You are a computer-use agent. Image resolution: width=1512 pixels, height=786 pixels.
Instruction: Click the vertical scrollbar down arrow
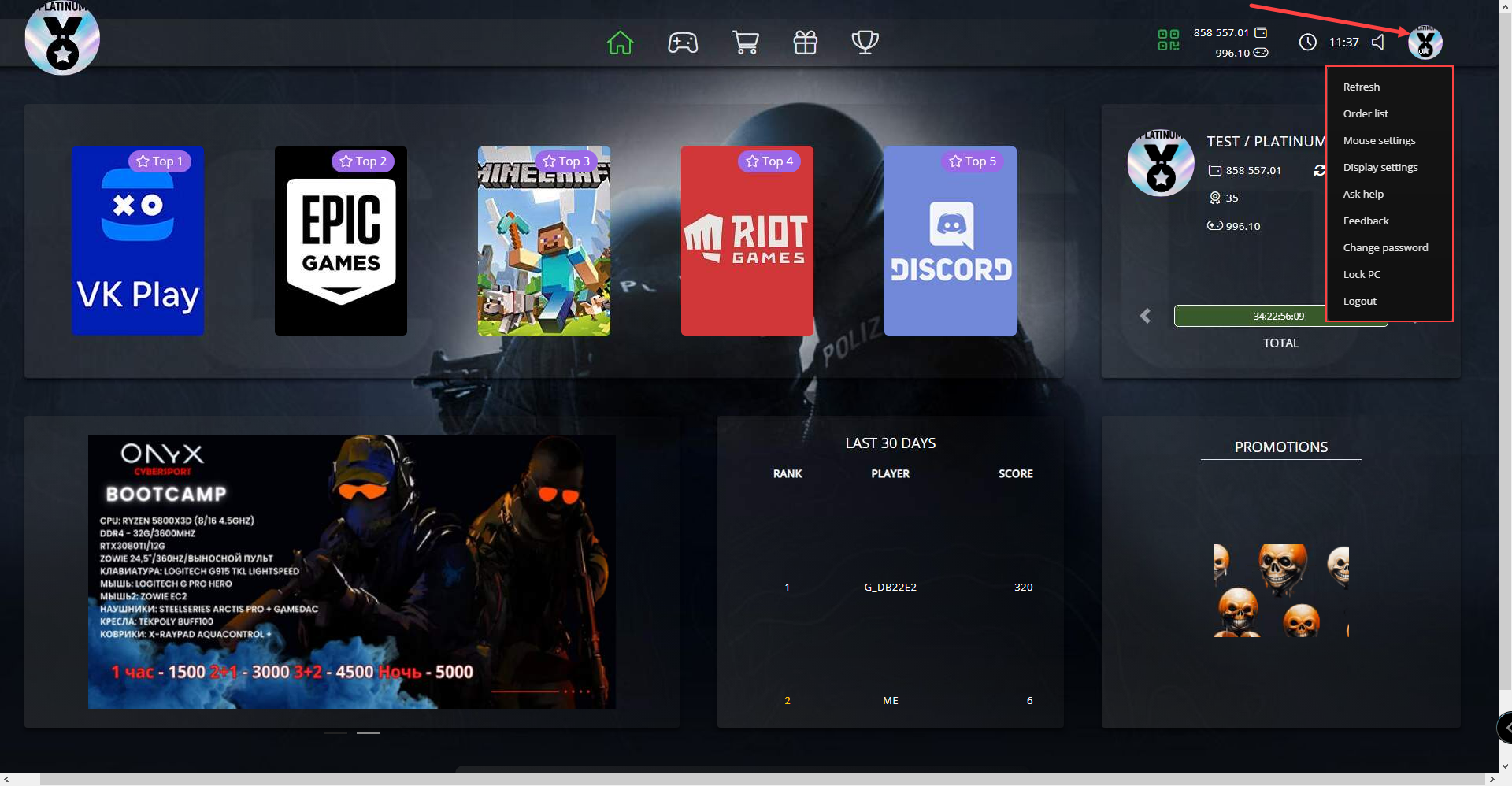pyautogui.click(x=1505, y=766)
